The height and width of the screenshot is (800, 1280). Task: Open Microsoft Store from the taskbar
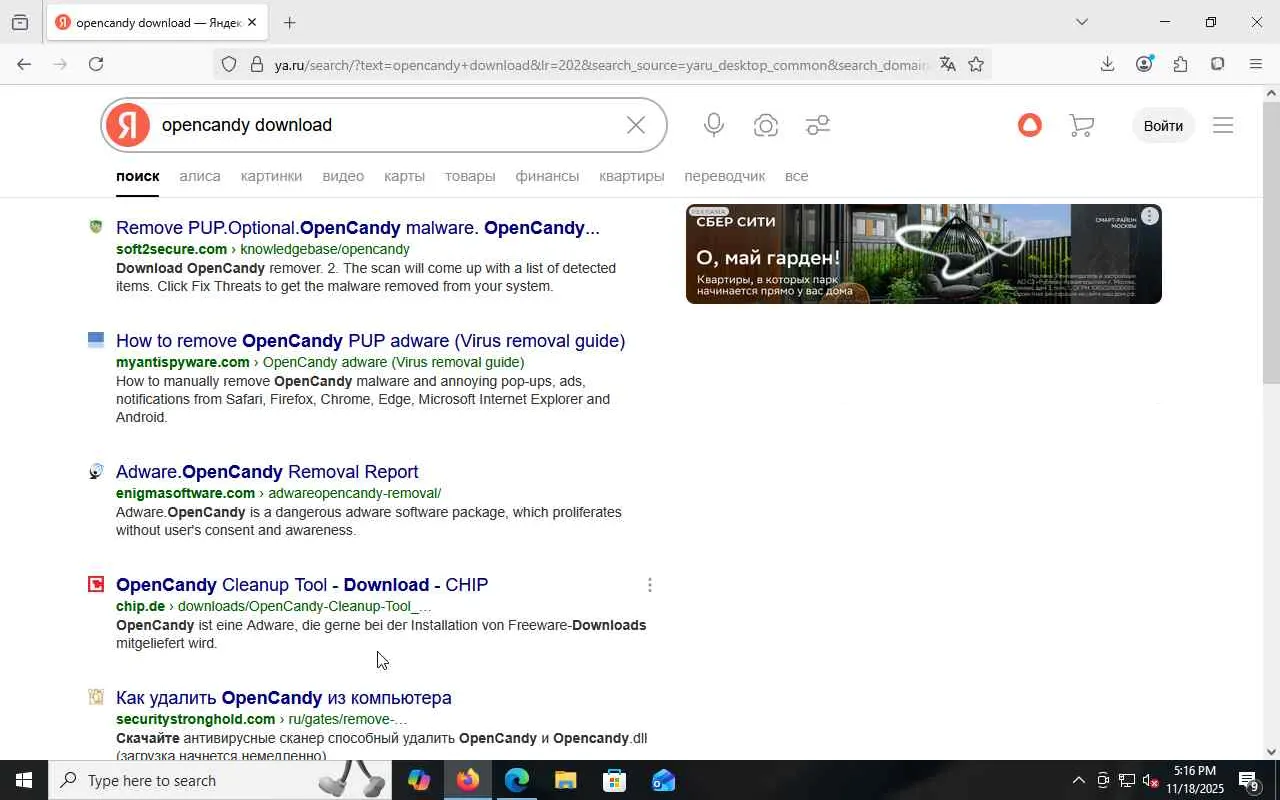[614, 780]
